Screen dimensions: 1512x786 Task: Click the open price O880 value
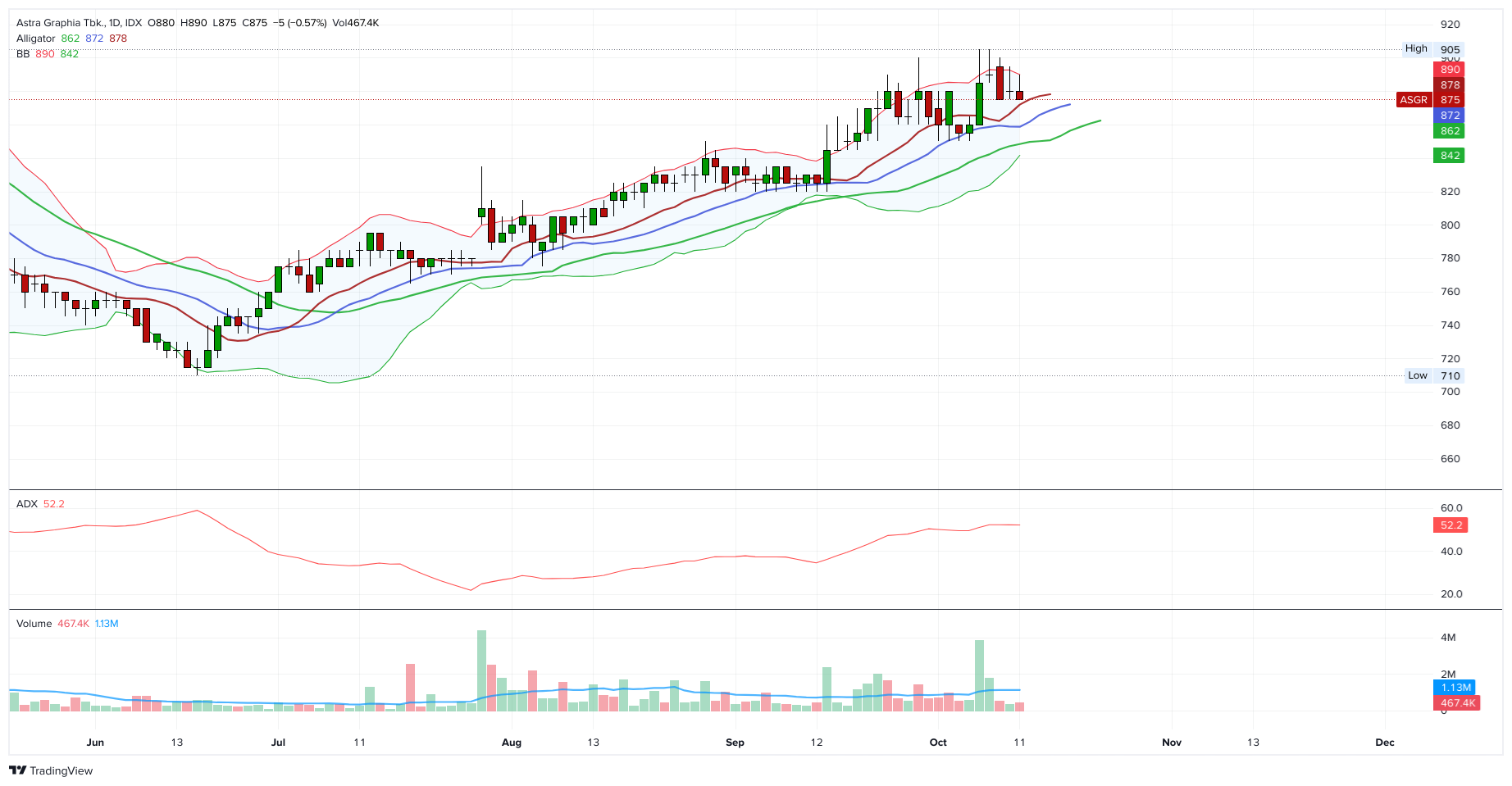tap(162, 23)
